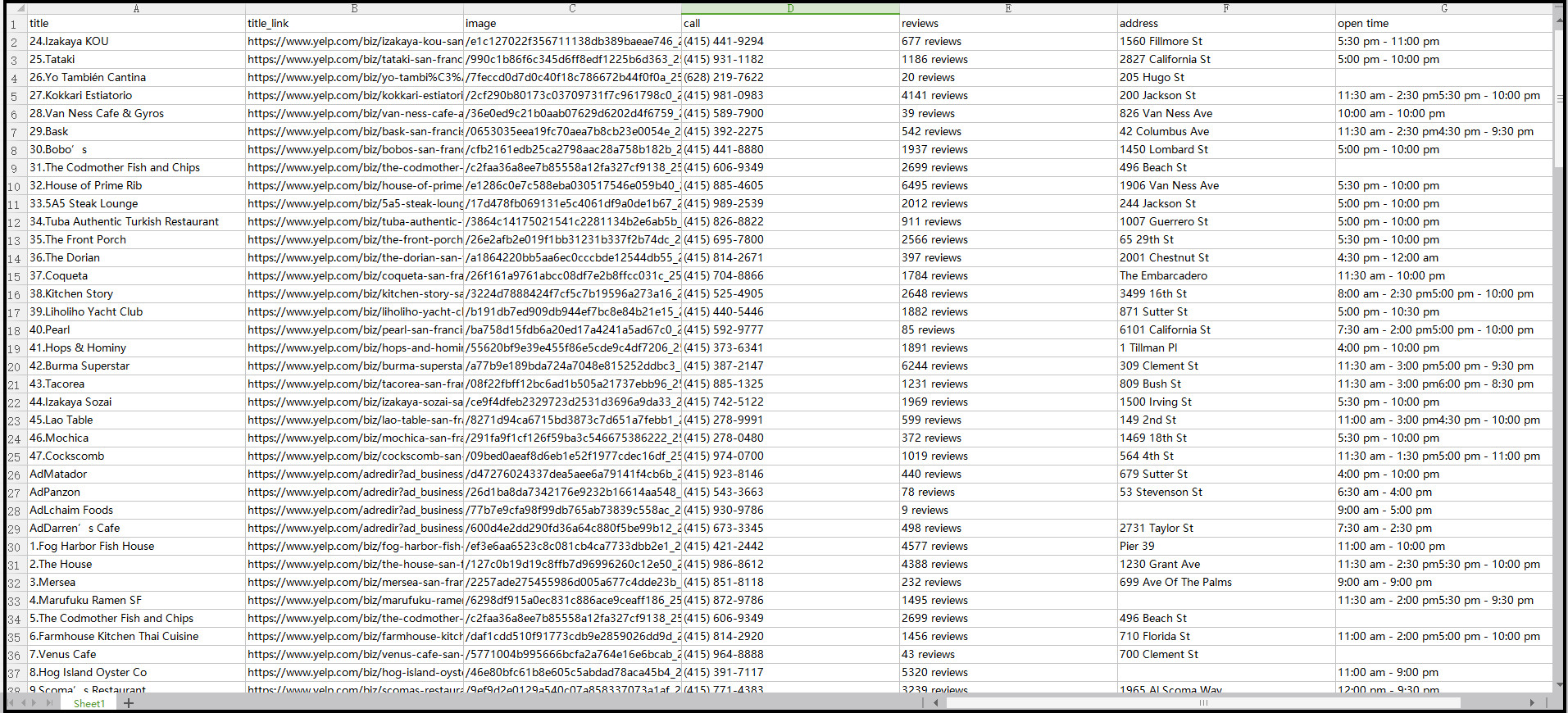Click the Tataki yelp.com link cell

(354, 60)
